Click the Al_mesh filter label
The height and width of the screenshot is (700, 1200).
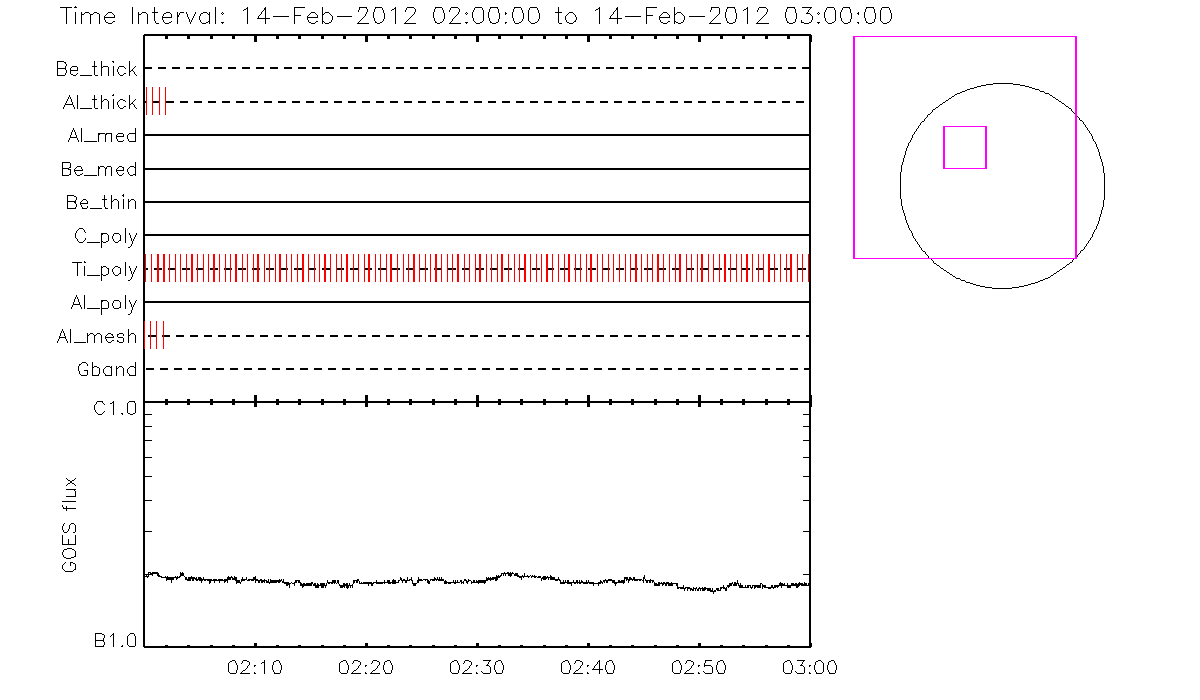pyautogui.click(x=96, y=337)
